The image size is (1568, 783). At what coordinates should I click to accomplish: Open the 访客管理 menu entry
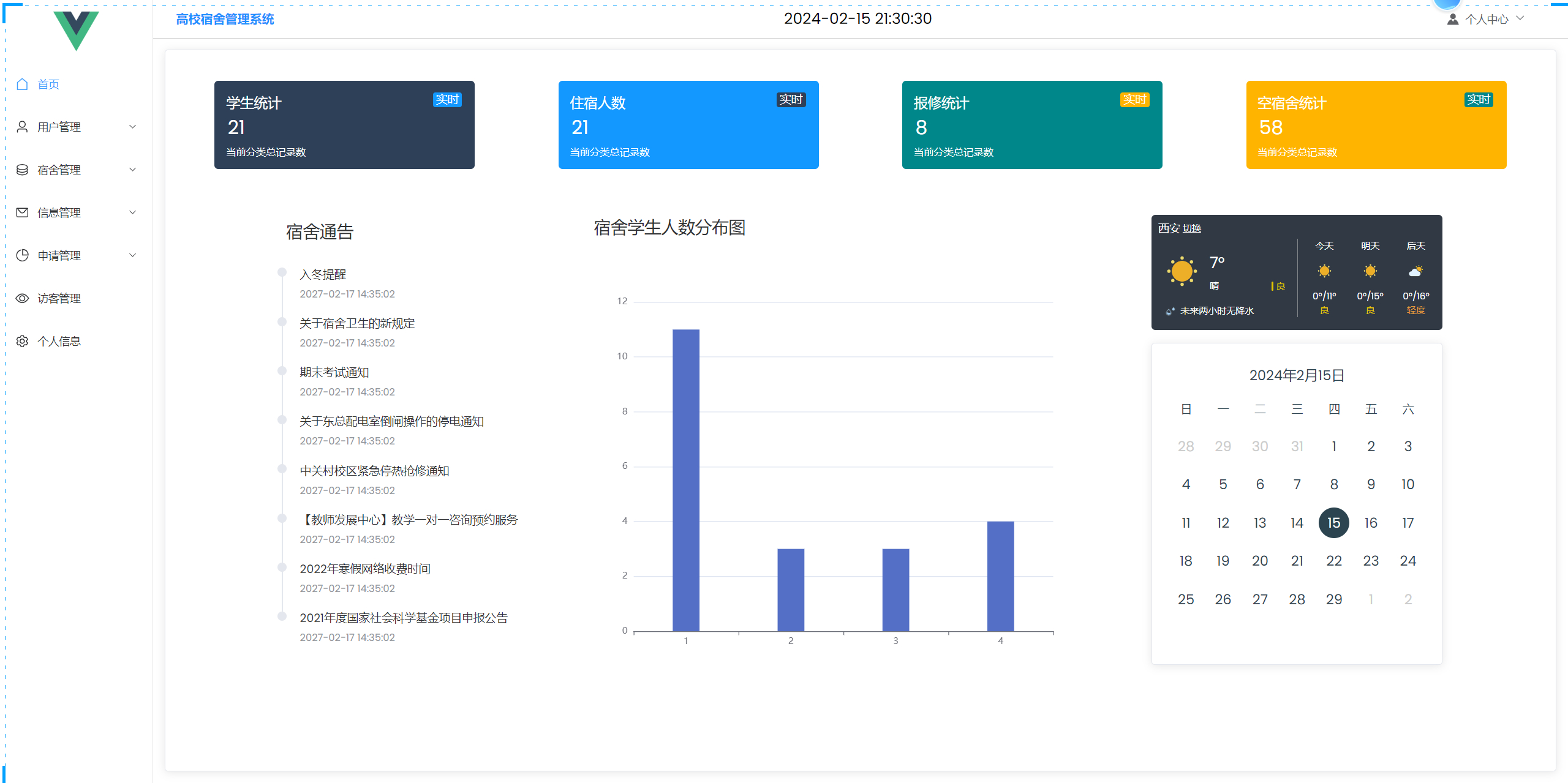59,298
